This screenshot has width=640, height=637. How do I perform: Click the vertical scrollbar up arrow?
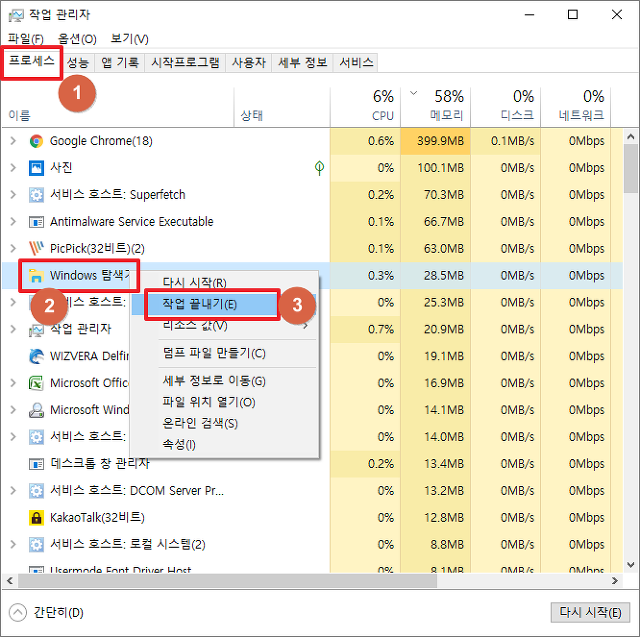631,137
